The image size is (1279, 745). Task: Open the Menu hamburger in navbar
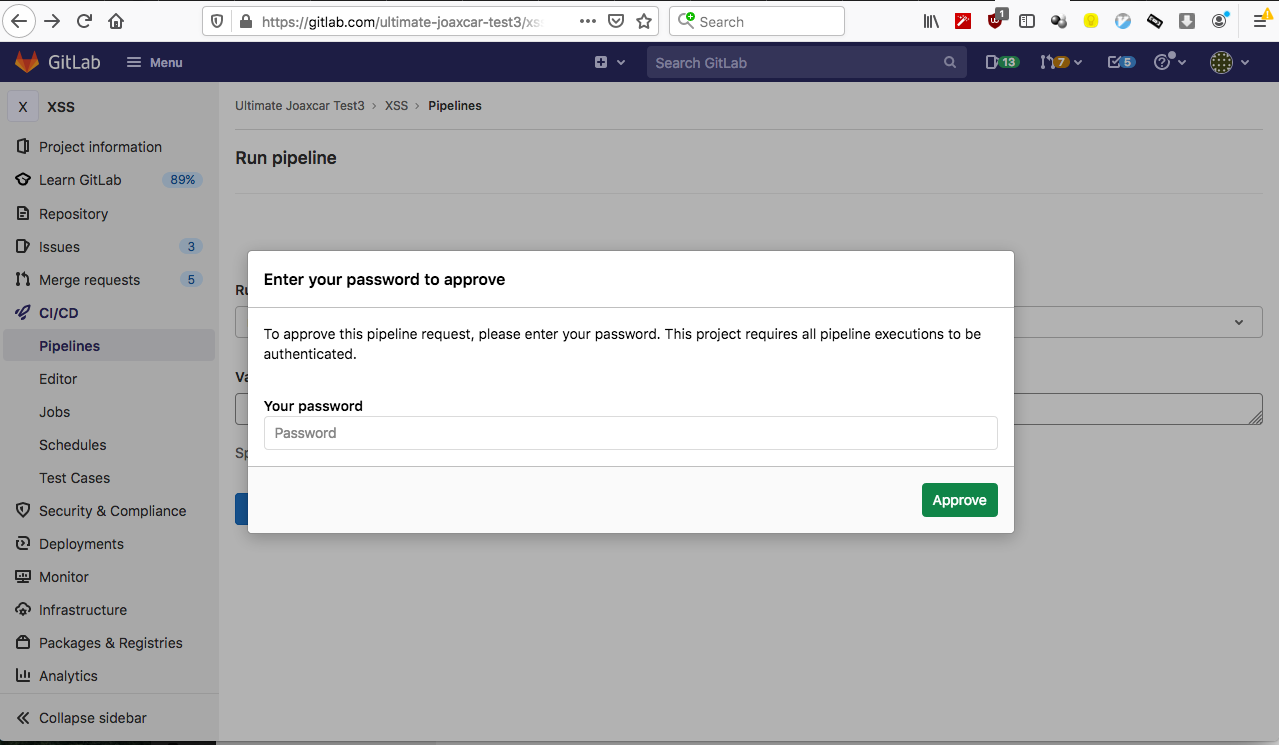tap(154, 62)
